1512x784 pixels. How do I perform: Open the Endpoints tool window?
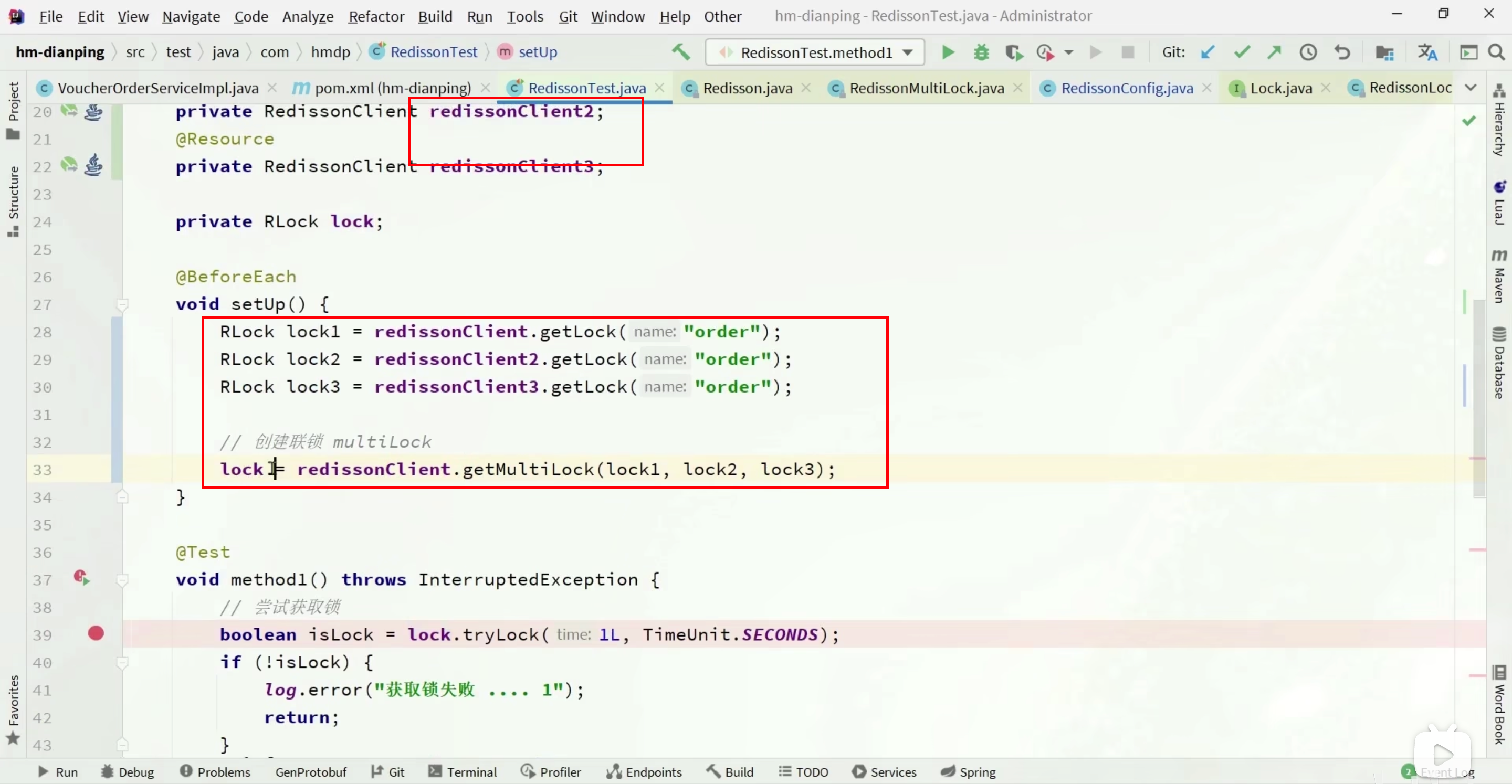tap(644, 772)
